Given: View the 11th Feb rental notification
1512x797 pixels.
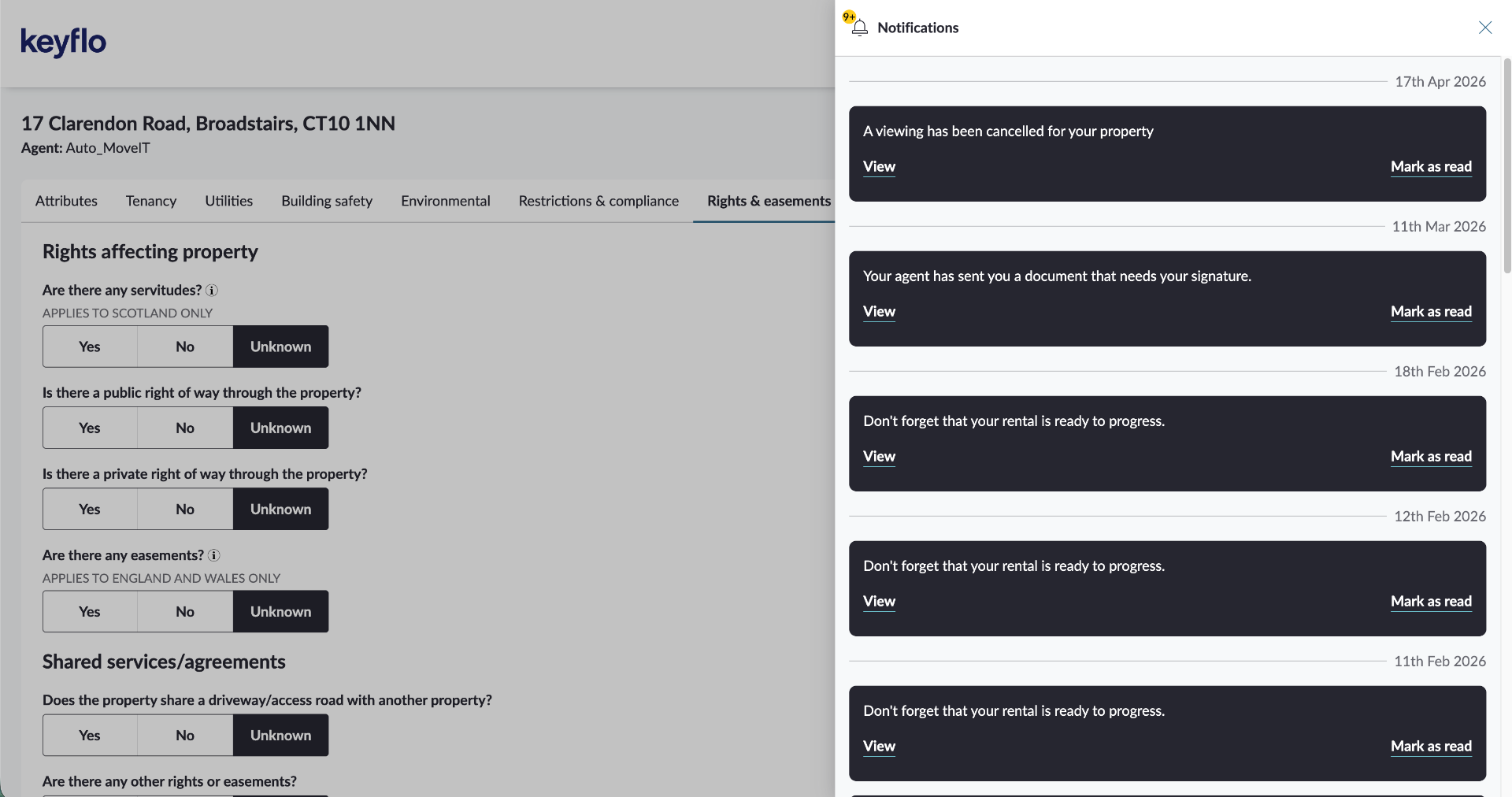Looking at the screenshot, I should (x=879, y=747).
